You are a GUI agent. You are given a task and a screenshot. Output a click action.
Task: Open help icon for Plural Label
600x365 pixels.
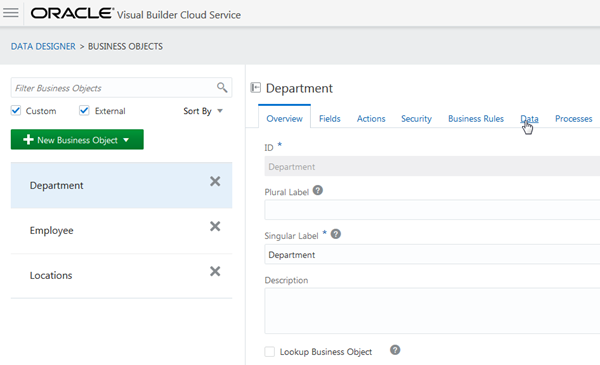click(x=318, y=190)
